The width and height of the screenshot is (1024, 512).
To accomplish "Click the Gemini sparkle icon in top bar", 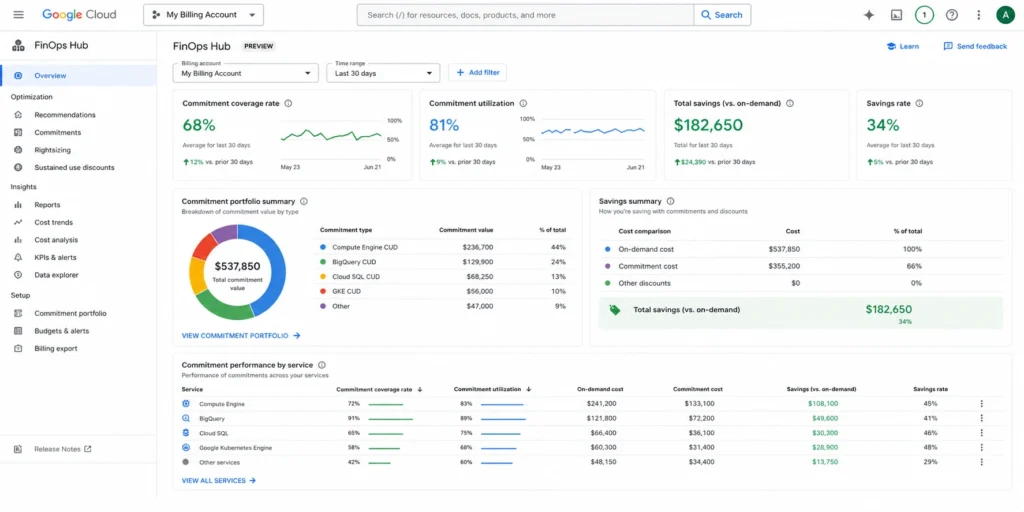I will point(869,15).
